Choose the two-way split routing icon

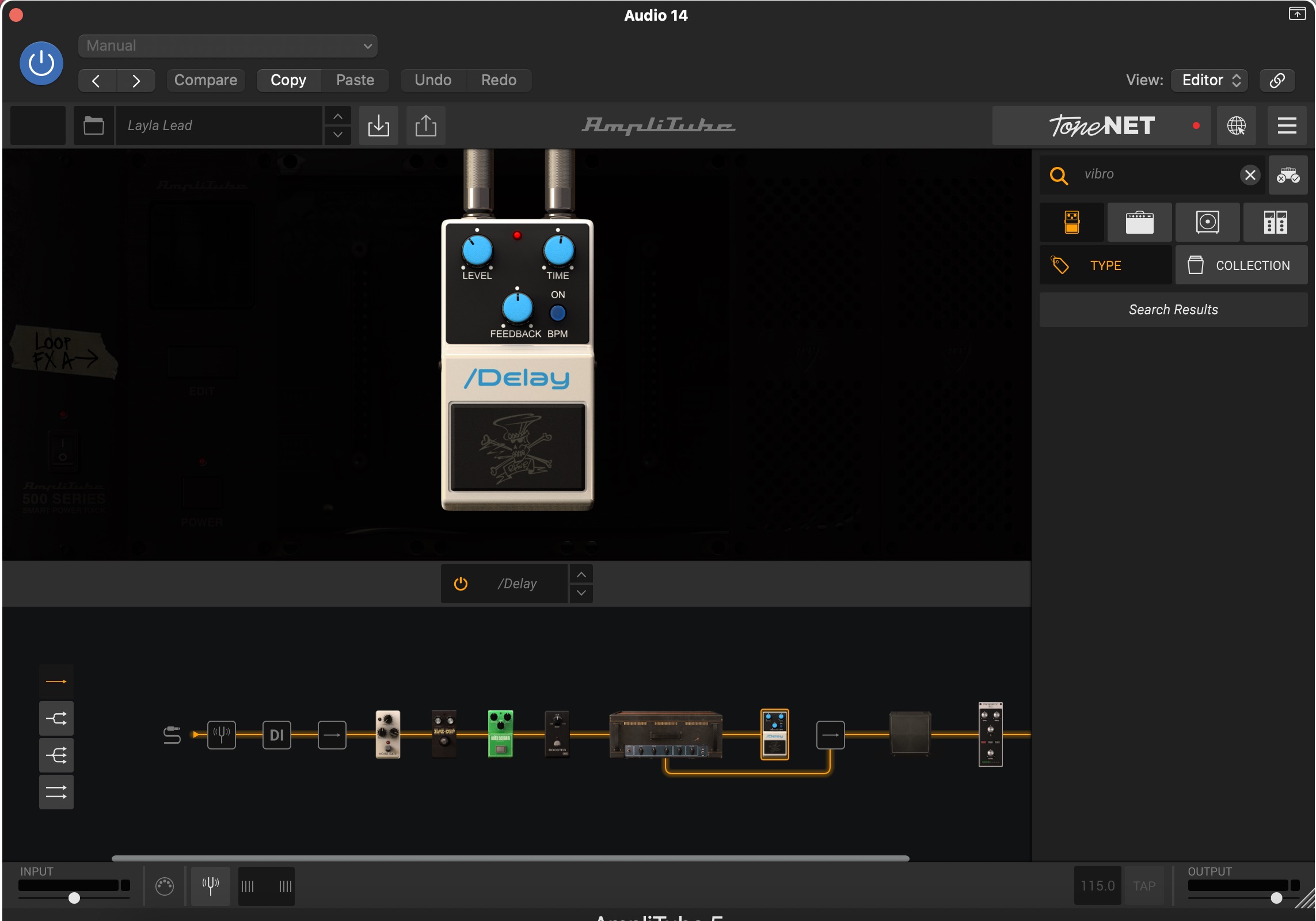56,718
